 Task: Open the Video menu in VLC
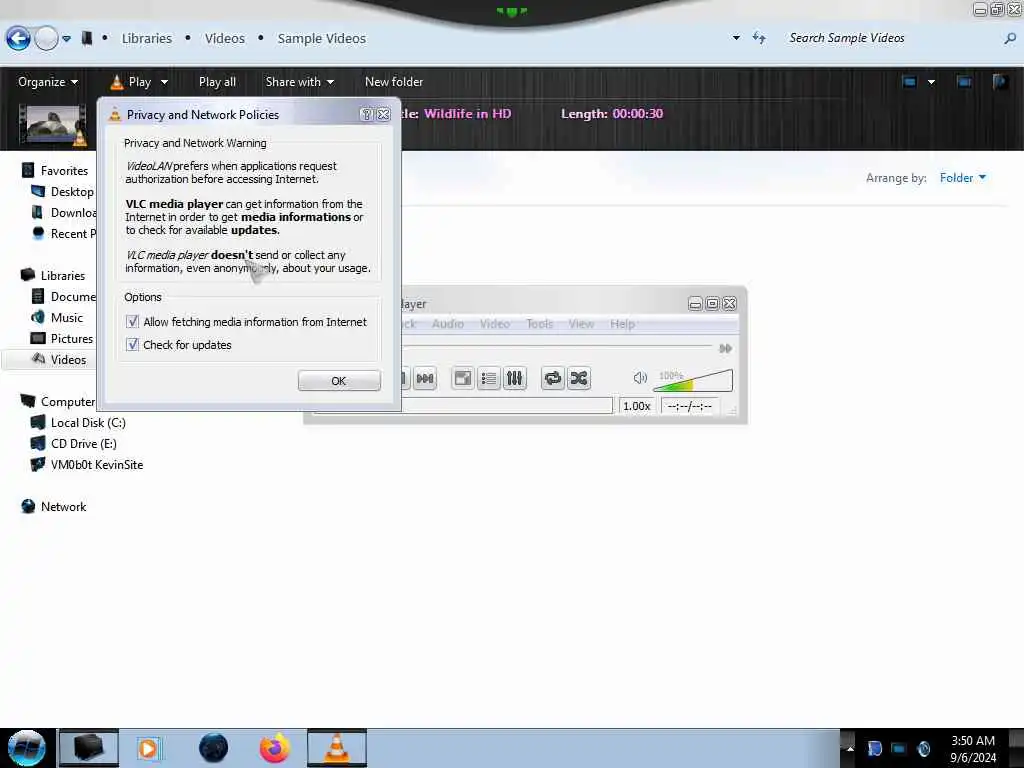[494, 323]
